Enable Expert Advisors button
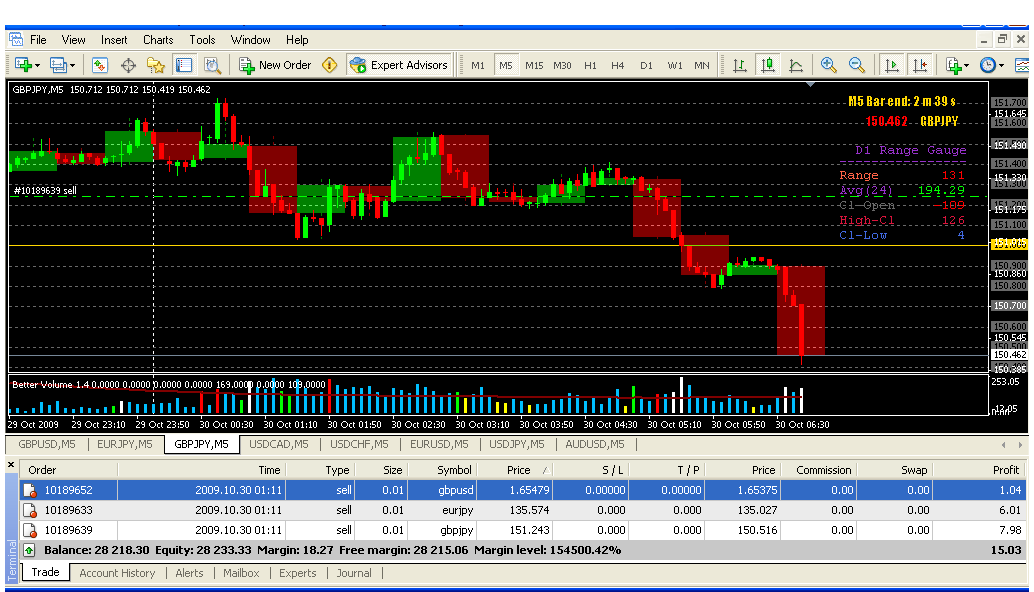The image size is (1034, 592). tap(398, 65)
